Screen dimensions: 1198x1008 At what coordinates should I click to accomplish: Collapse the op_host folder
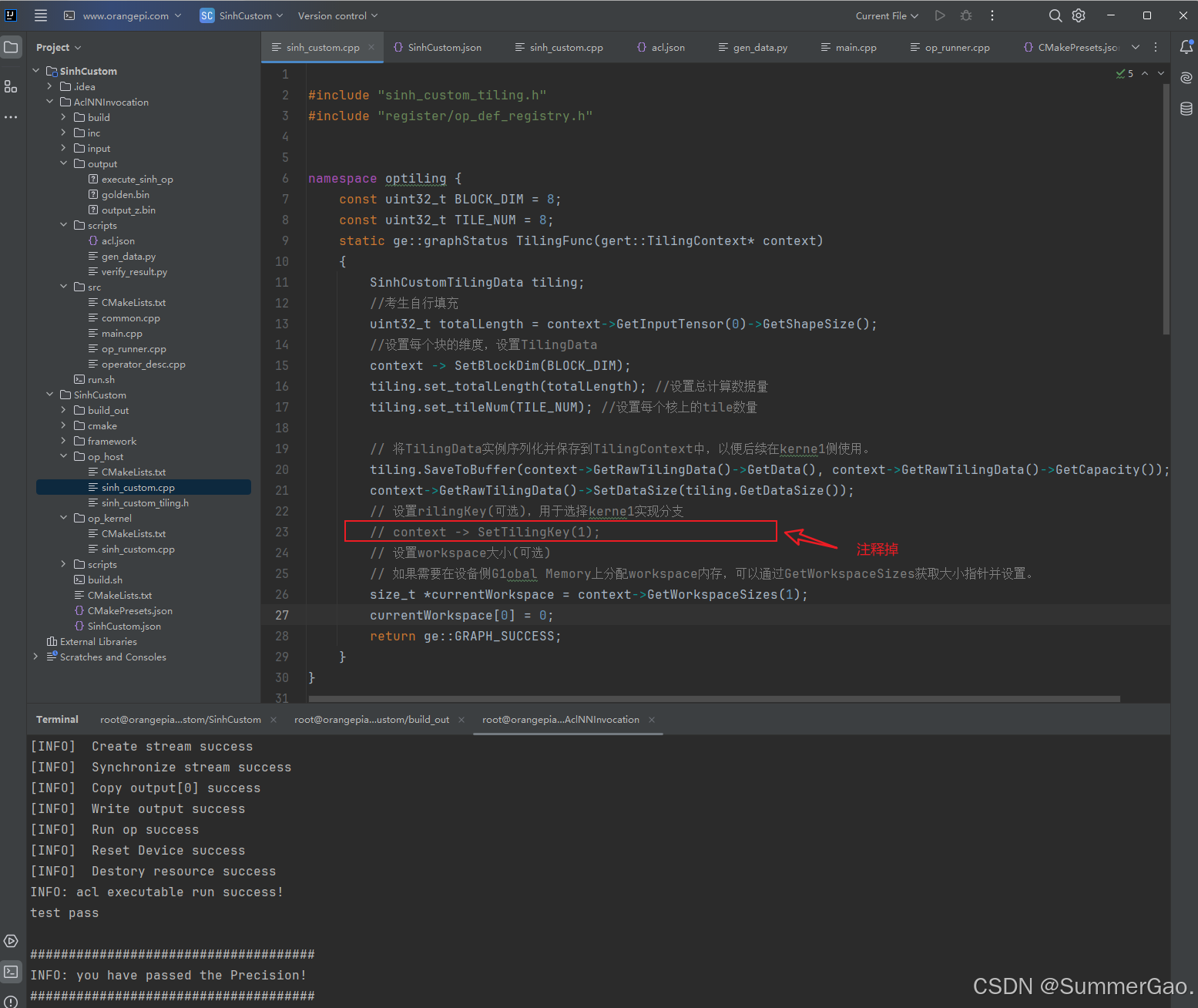pyautogui.click(x=64, y=456)
